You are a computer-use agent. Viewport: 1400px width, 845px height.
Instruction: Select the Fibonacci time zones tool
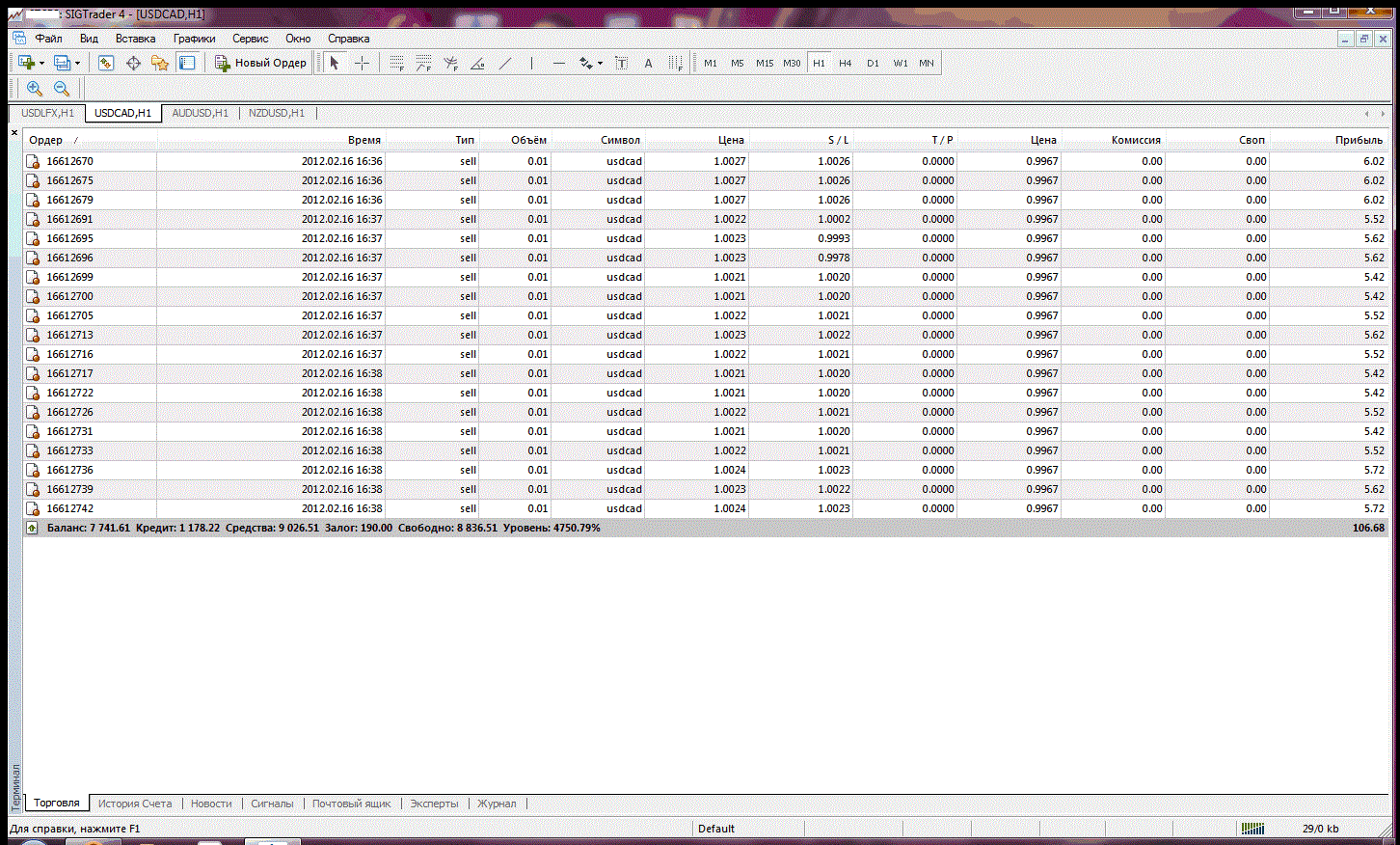click(676, 63)
